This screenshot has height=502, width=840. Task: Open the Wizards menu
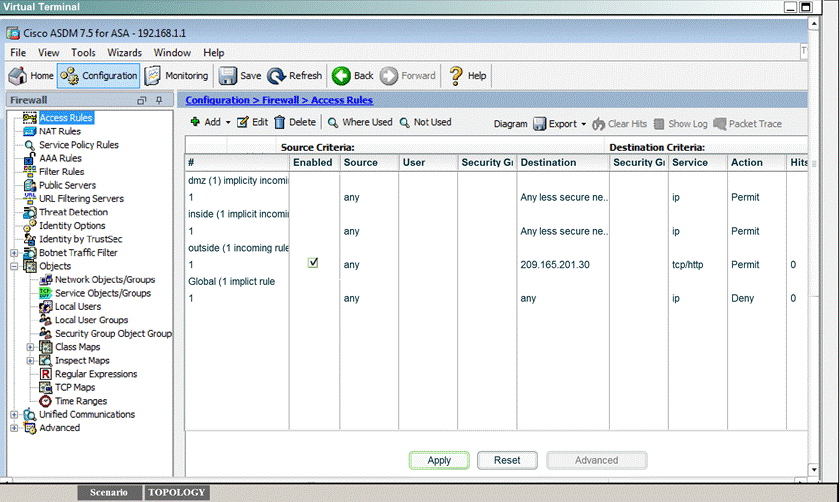click(124, 53)
